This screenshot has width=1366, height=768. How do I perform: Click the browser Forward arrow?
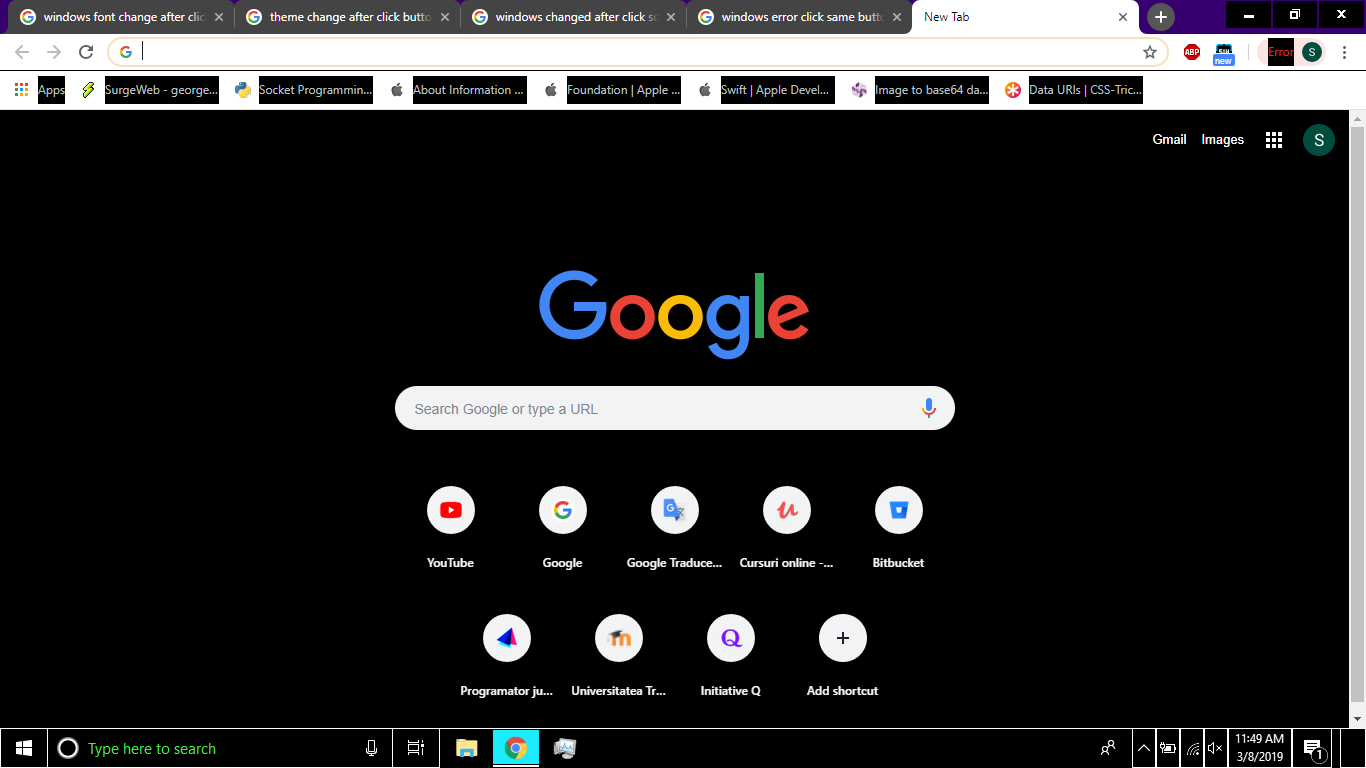click(x=54, y=52)
